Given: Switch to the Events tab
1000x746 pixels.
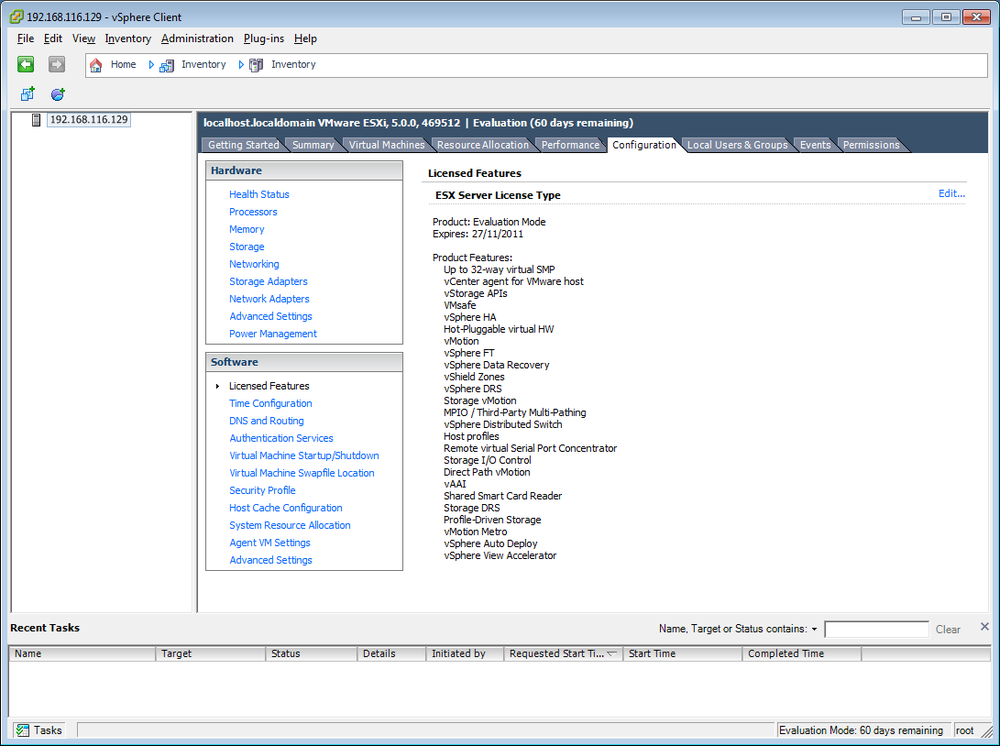Looking at the screenshot, I should coord(815,145).
